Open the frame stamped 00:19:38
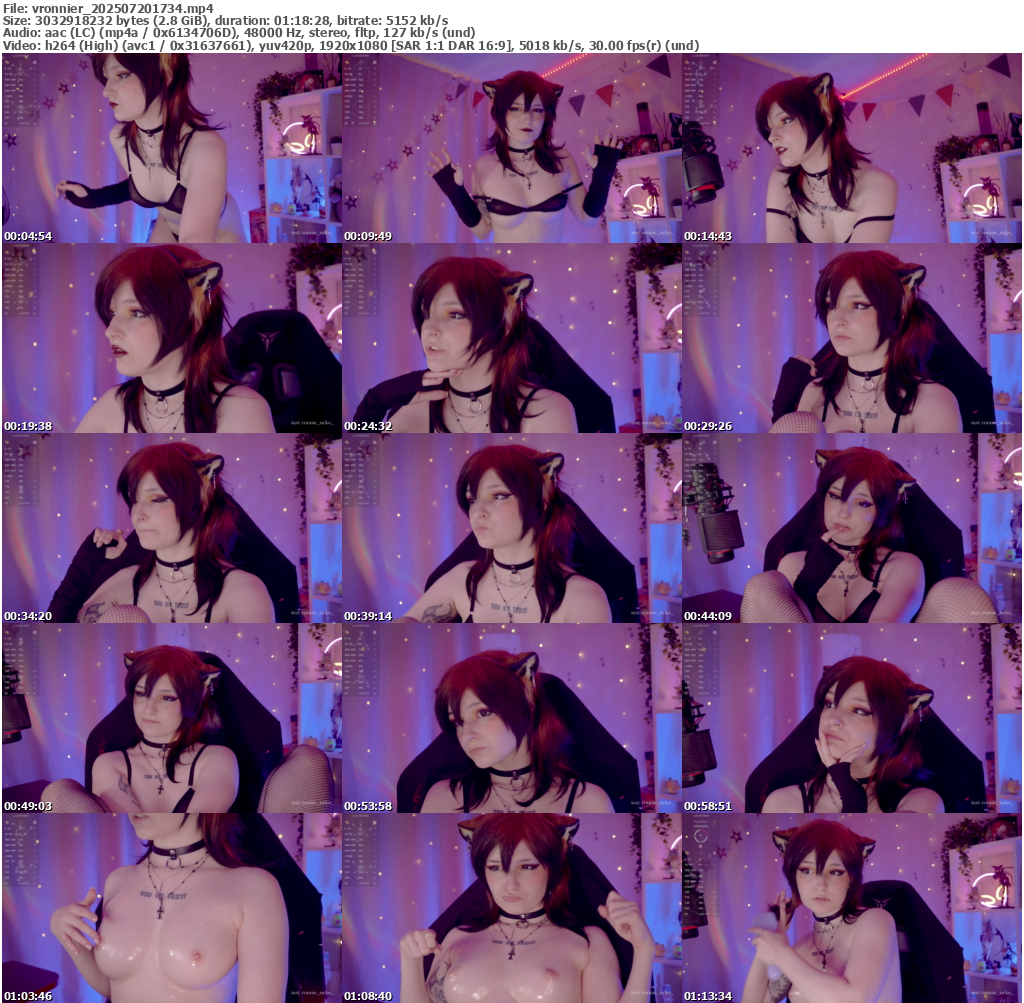 pos(172,338)
